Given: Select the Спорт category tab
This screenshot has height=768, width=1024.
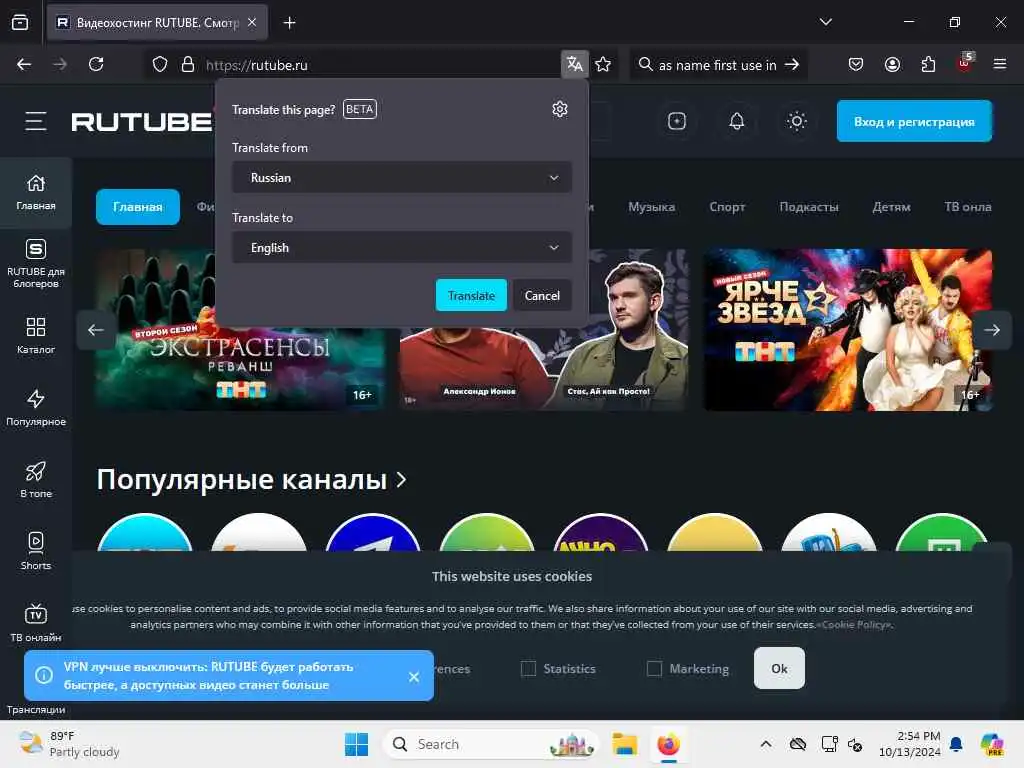Looking at the screenshot, I should click(x=727, y=207).
